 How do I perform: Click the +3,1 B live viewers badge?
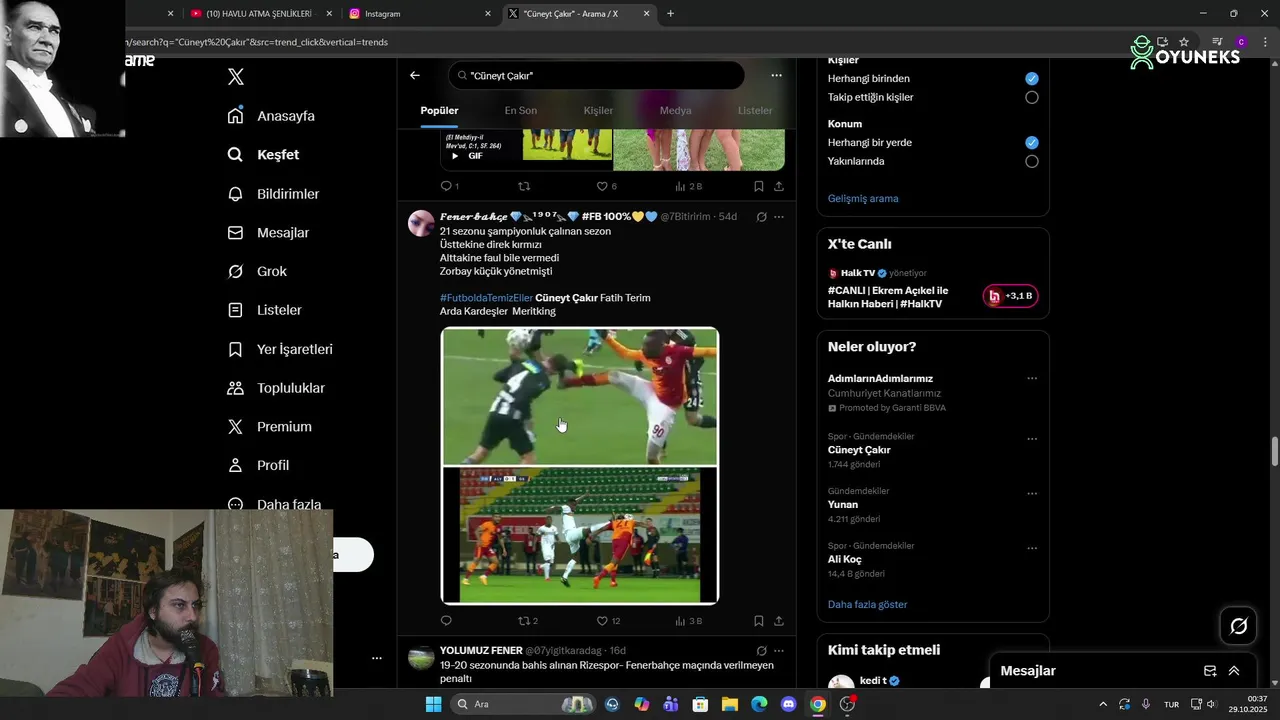(x=1011, y=296)
